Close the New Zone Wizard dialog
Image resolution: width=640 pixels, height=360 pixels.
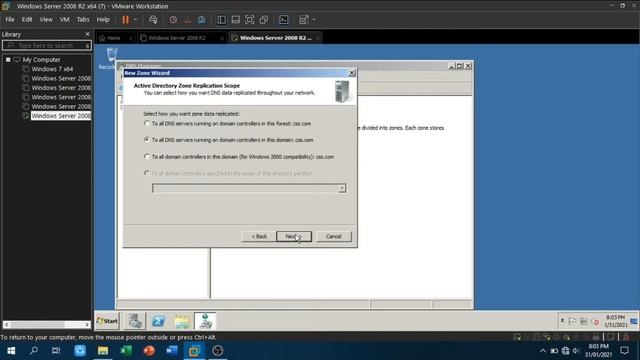(352, 73)
